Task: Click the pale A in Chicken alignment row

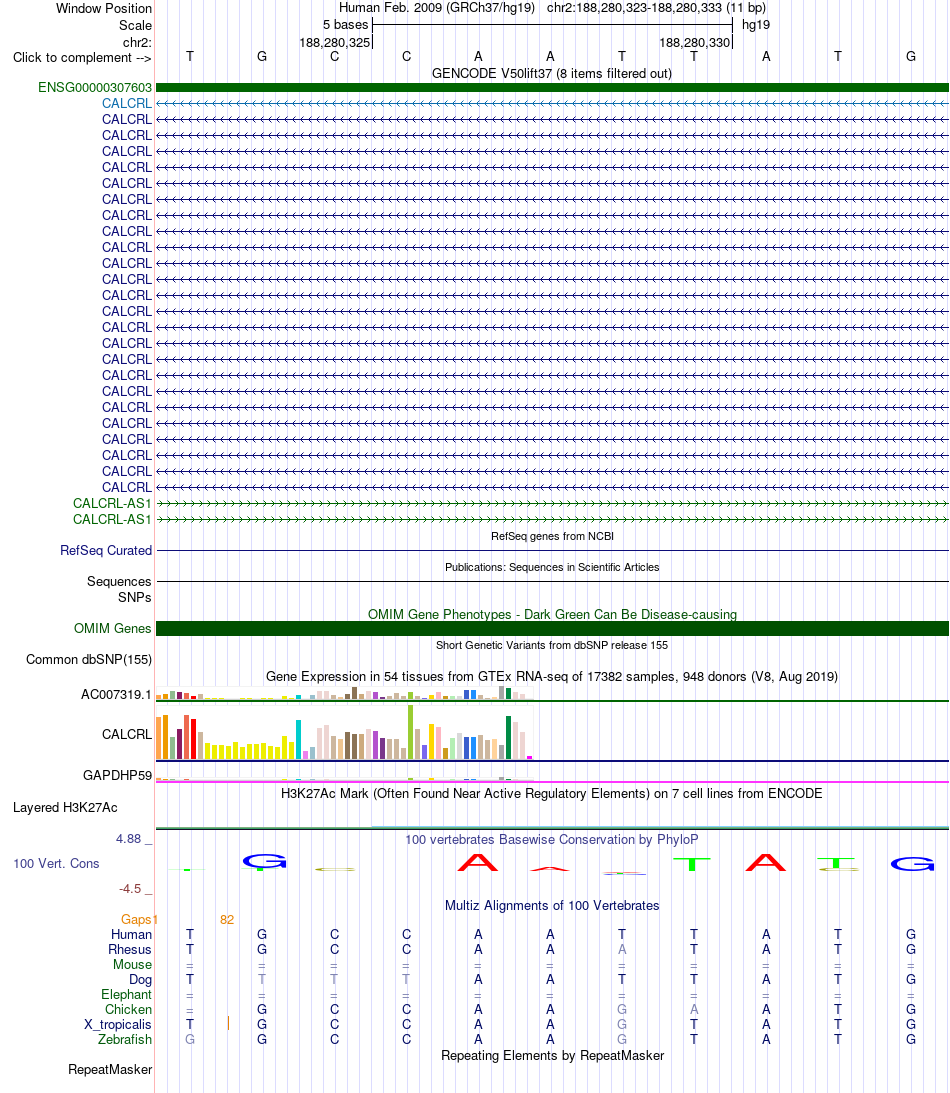Action: pyautogui.click(x=694, y=1009)
